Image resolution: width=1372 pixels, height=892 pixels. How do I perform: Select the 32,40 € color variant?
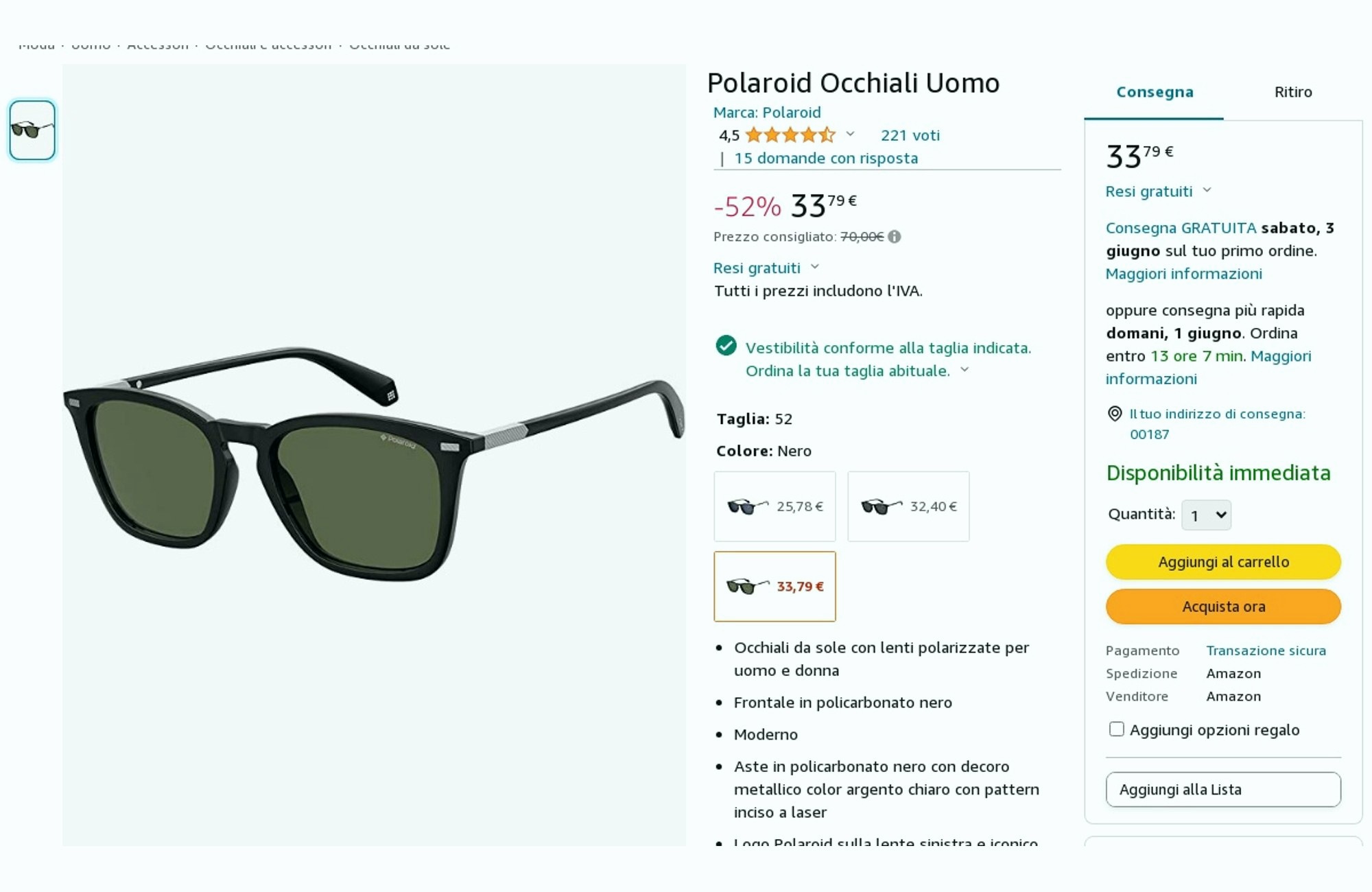(908, 506)
